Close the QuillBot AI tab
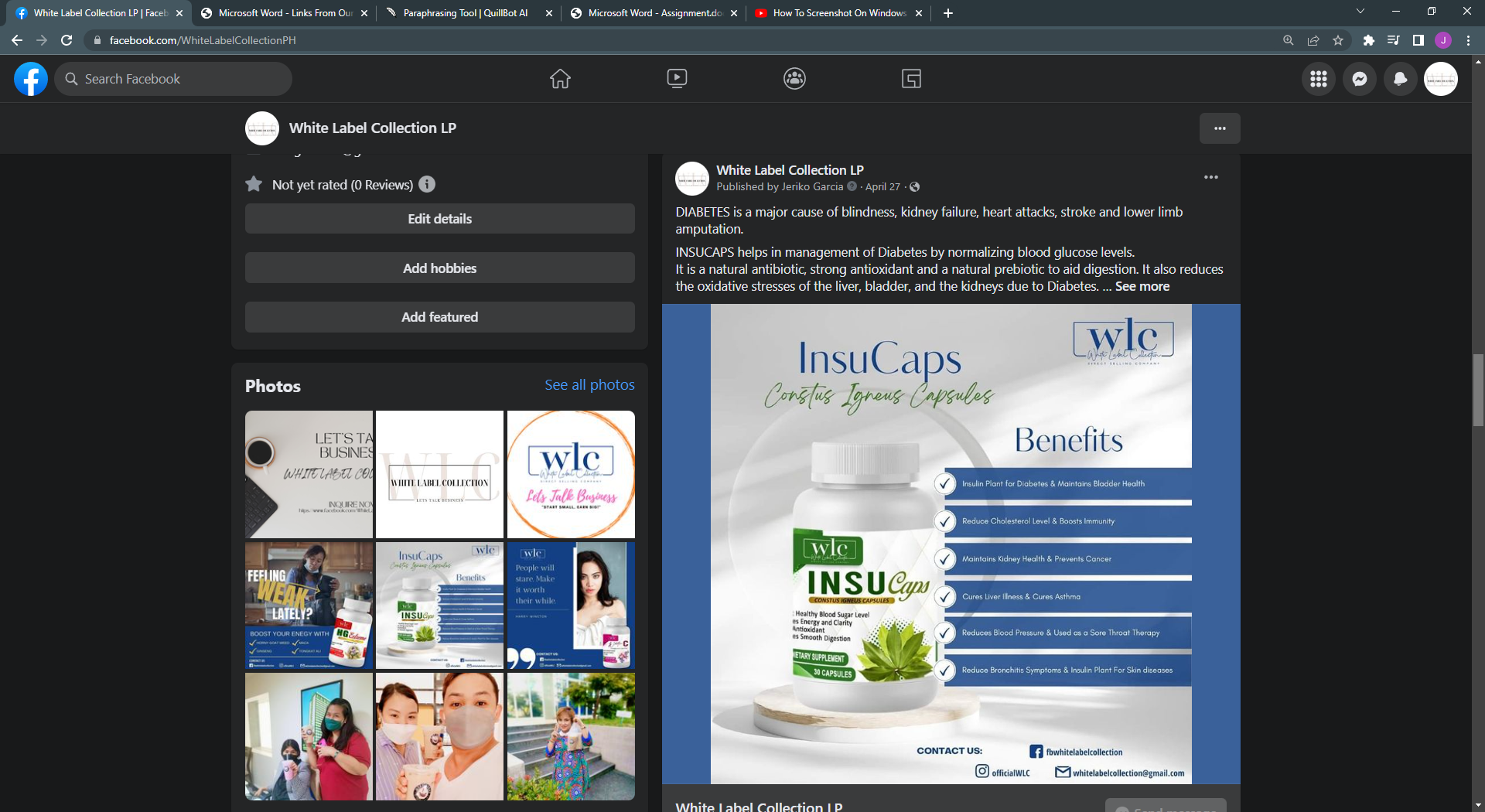This screenshot has width=1485, height=812. [x=549, y=13]
